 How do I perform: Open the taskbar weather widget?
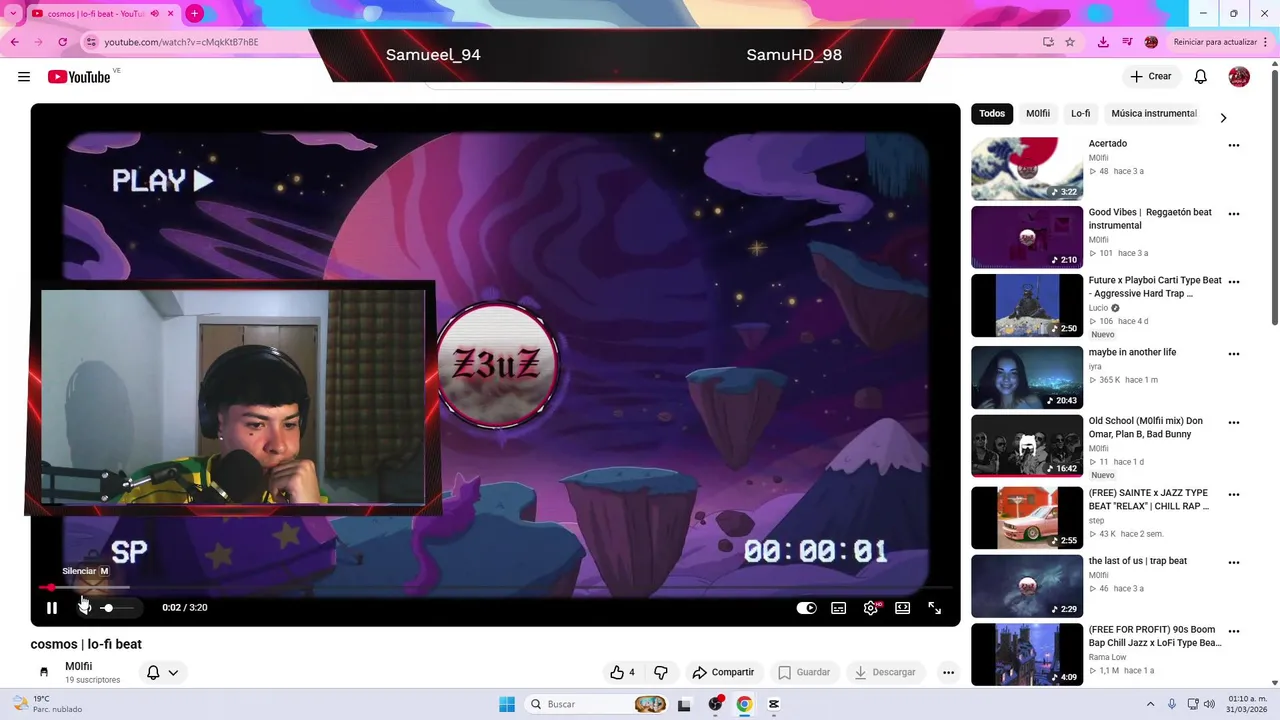tap(47, 704)
